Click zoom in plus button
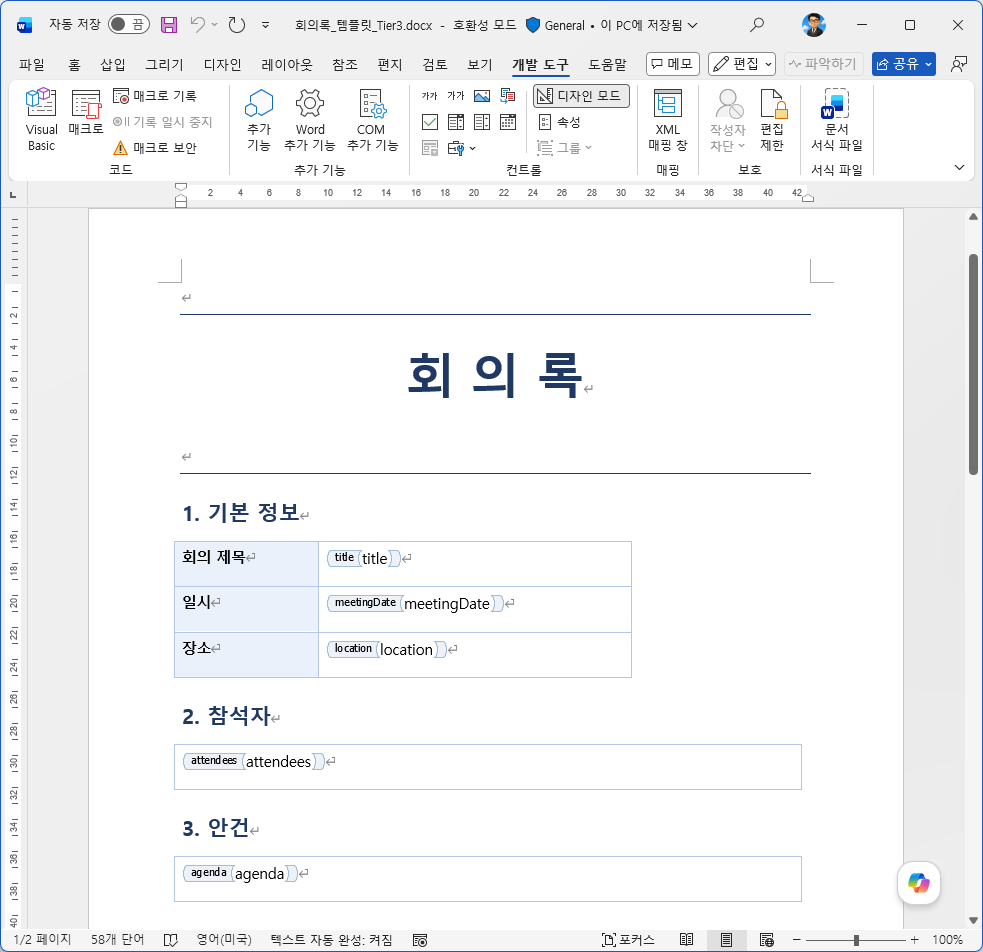 [915, 939]
